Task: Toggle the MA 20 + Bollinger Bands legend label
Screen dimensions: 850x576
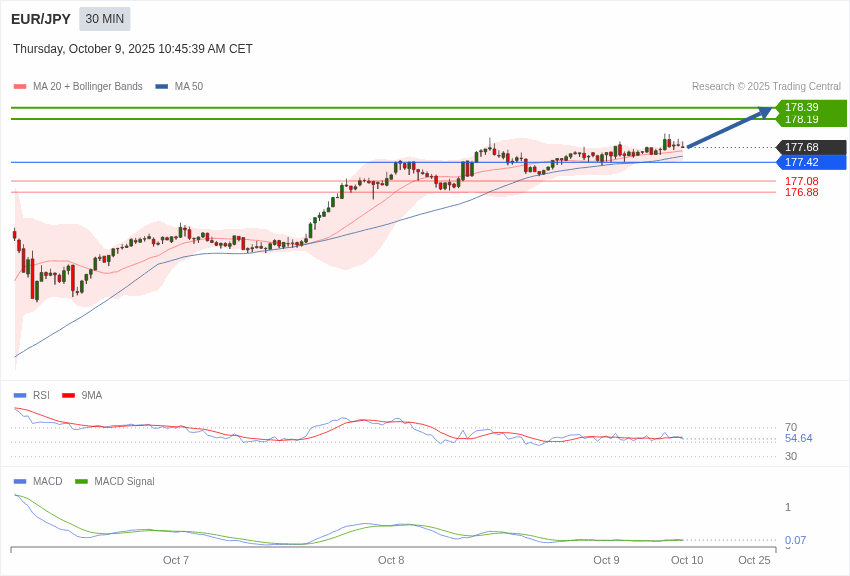Action: coord(88,87)
